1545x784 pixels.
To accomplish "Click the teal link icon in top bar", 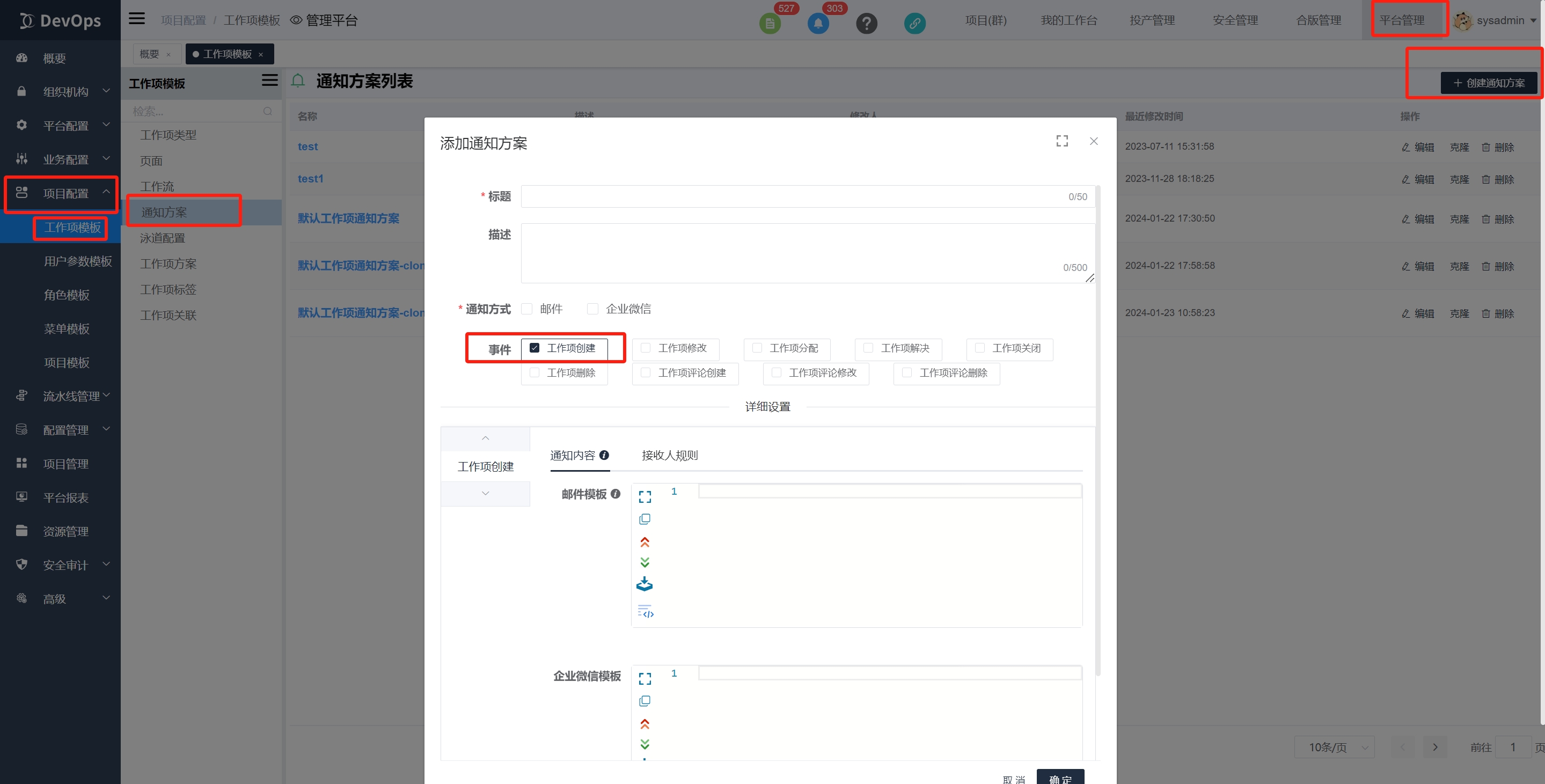I will click(914, 24).
